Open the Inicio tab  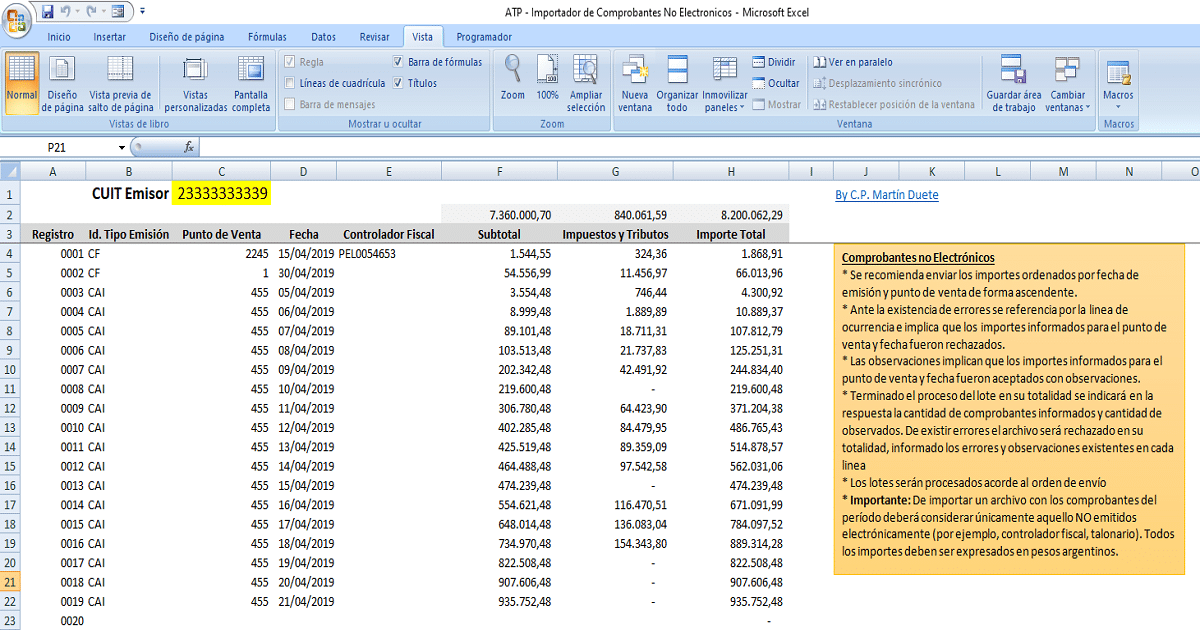click(59, 37)
